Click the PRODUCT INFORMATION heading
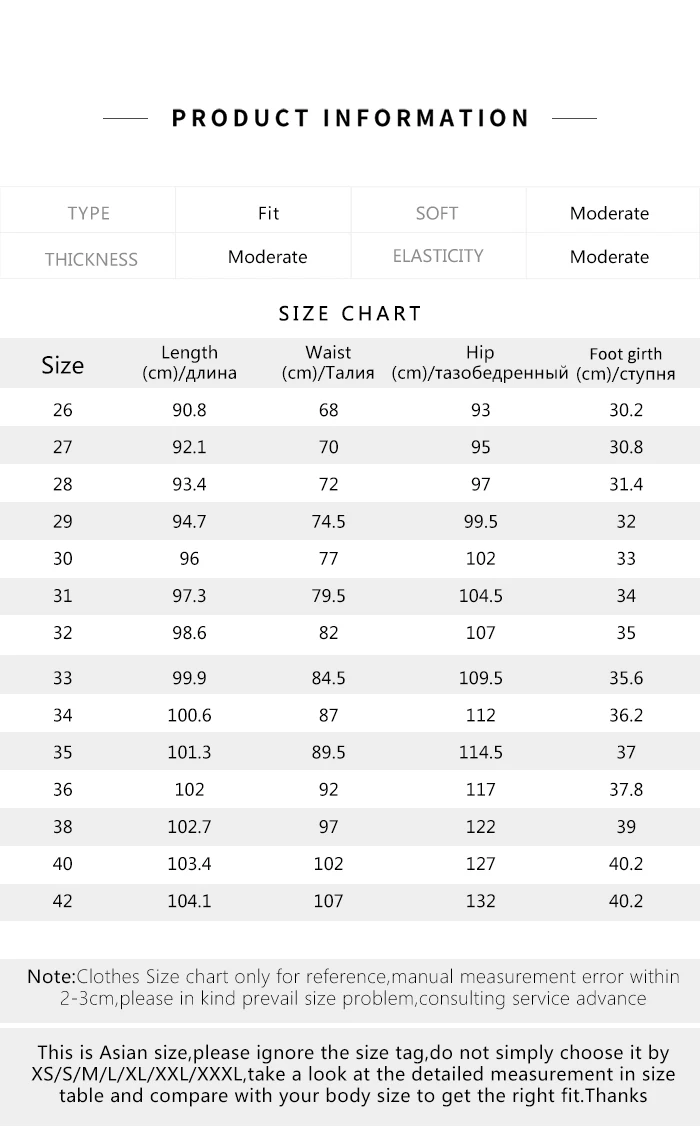Screen dimensions: 700x1144 [350, 118]
